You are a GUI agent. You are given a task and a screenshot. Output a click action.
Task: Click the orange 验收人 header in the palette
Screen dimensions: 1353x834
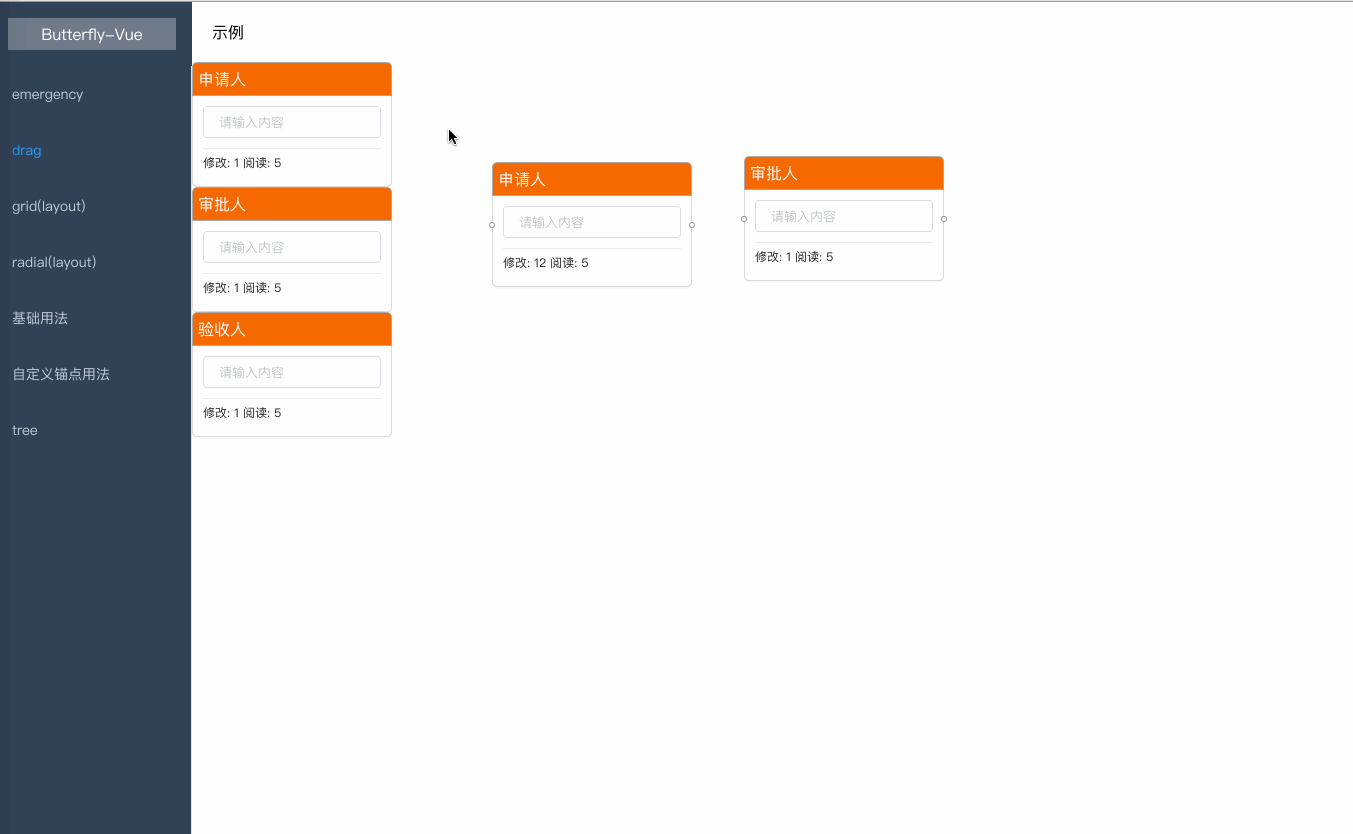[x=291, y=329]
